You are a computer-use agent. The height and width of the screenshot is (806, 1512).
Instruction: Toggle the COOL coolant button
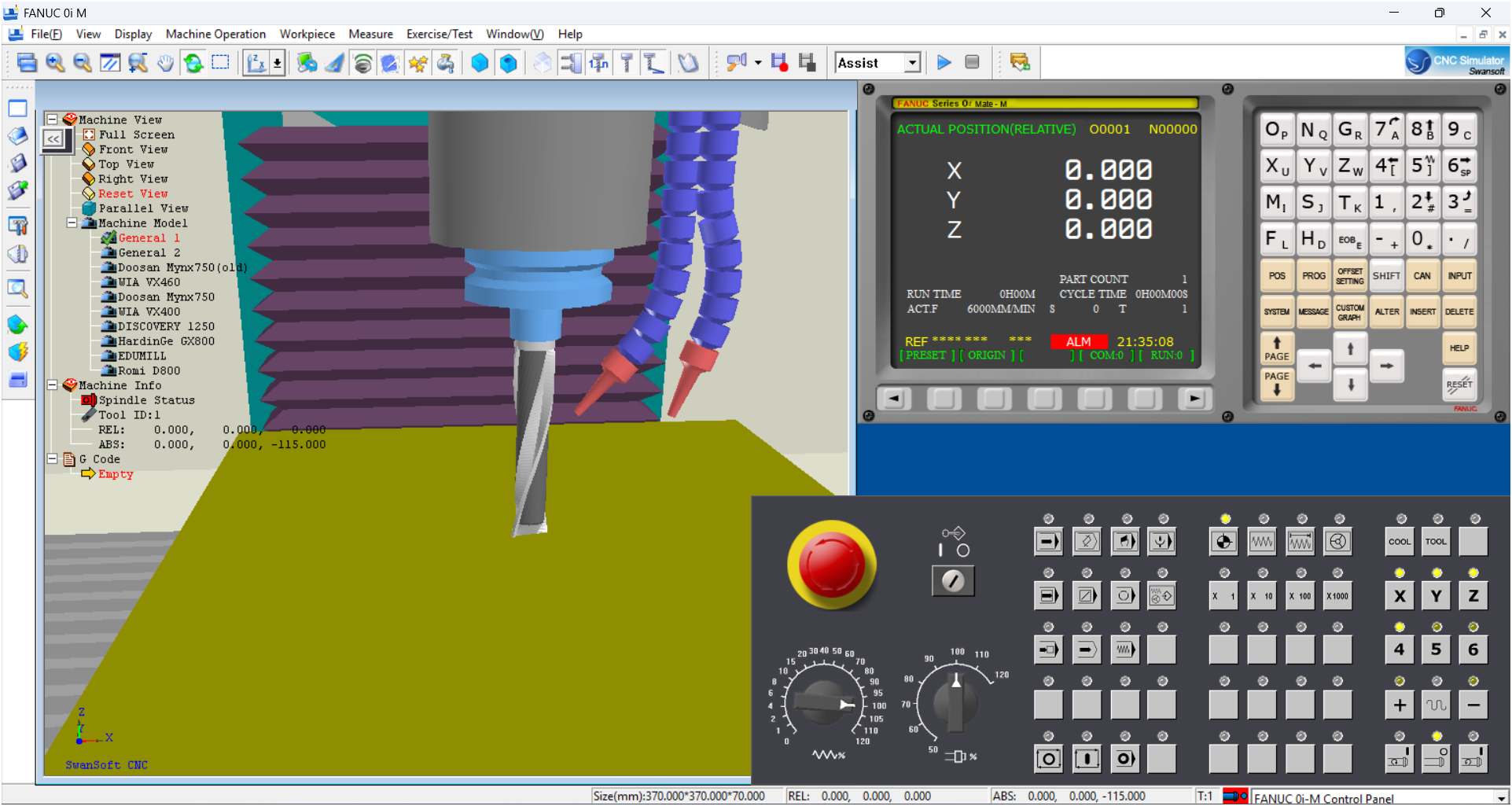[x=1400, y=542]
